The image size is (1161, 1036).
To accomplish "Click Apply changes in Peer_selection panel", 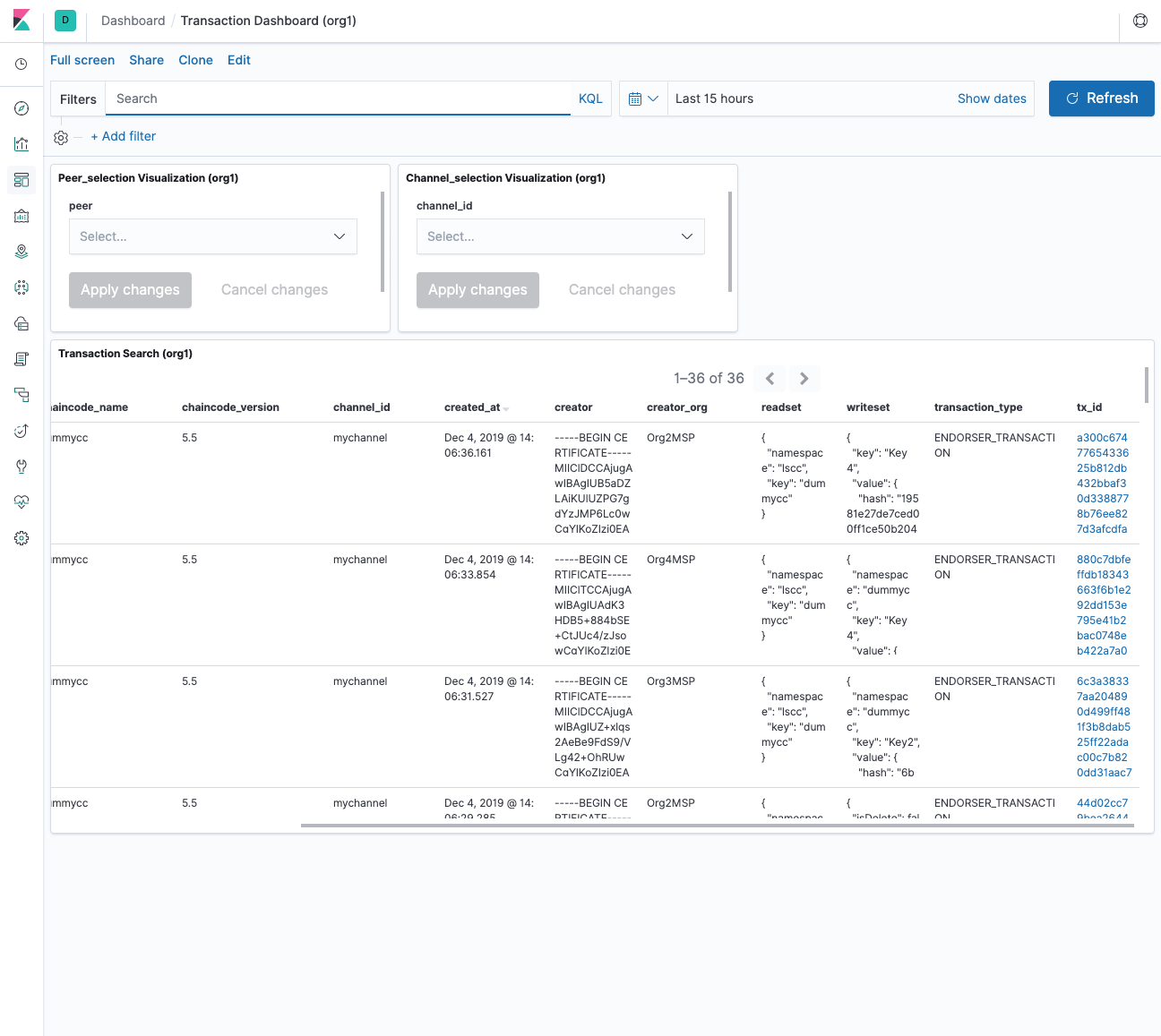I will 130,290.
